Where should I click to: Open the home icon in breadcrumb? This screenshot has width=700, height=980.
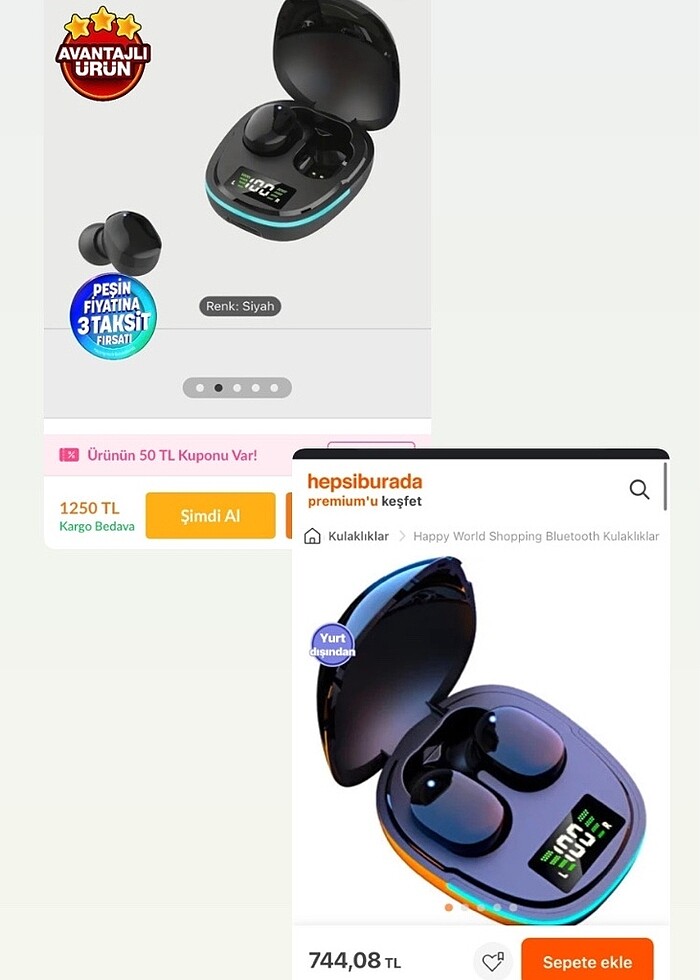coord(312,536)
